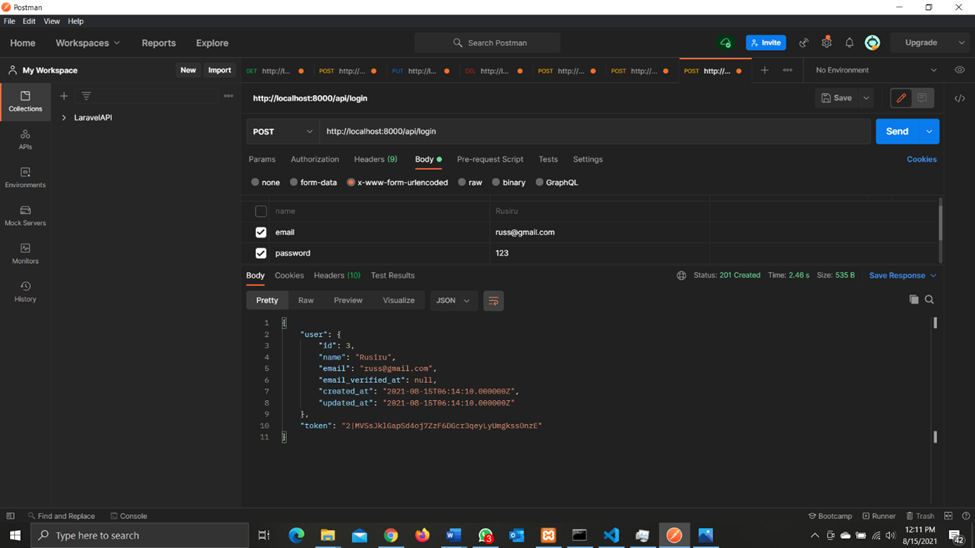The height and width of the screenshot is (548, 975).
Task: Open the APIs sidebar panel
Action: 25,139
